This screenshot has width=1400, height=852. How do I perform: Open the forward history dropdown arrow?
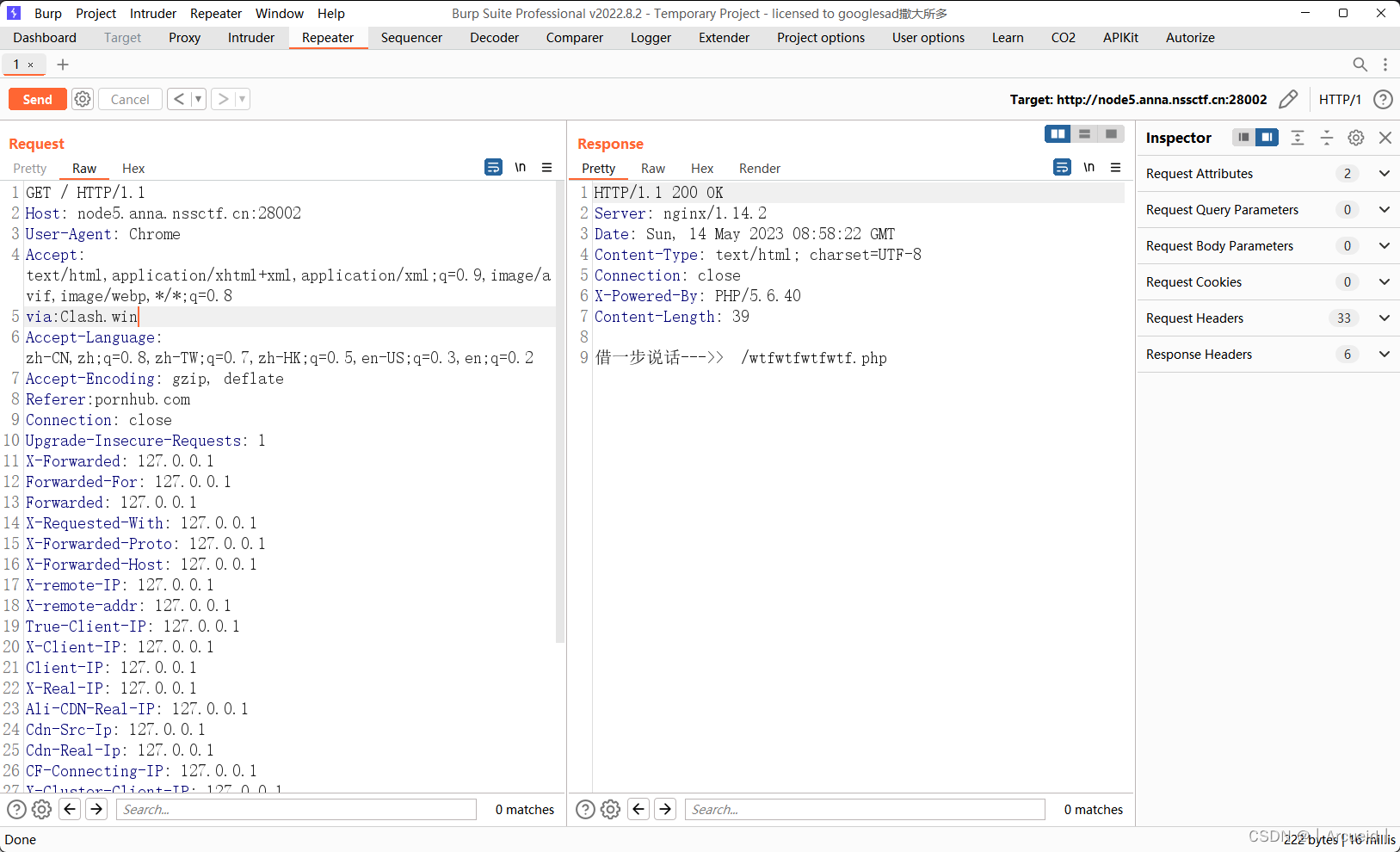coord(243,99)
